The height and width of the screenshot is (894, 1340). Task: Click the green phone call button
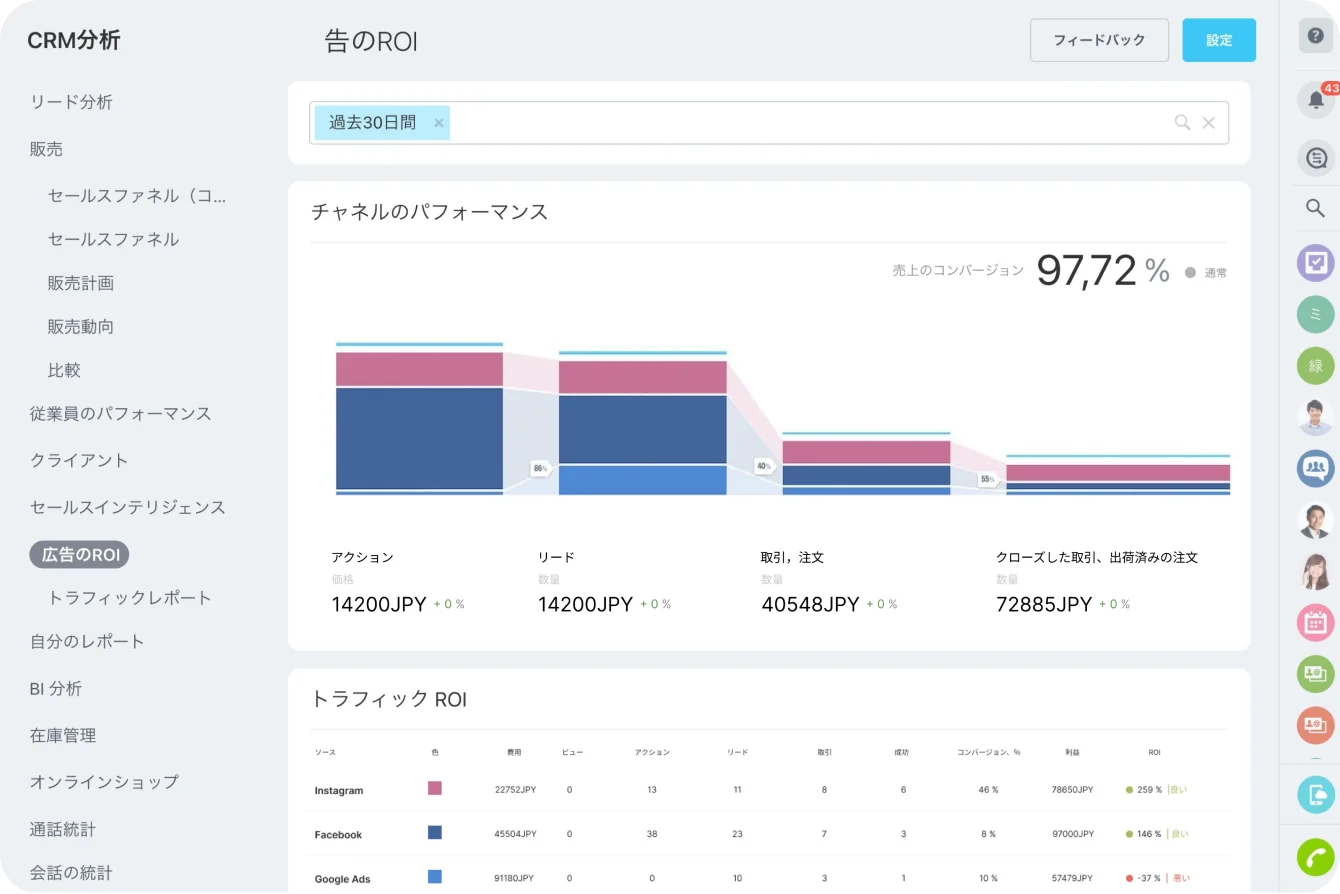[1316, 857]
